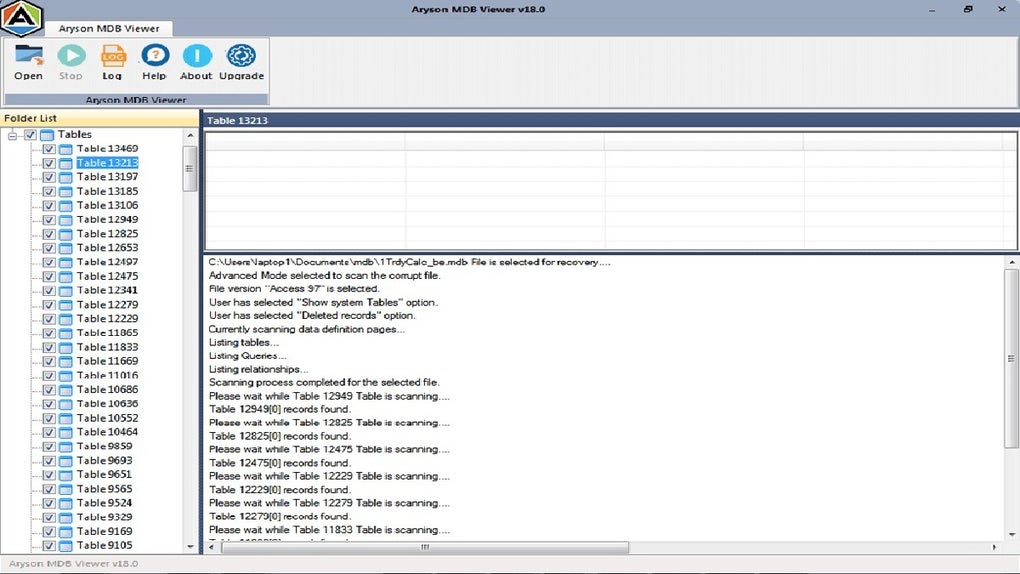Select Table 9105 in the folder list
Image resolution: width=1020 pixels, height=574 pixels.
point(104,545)
